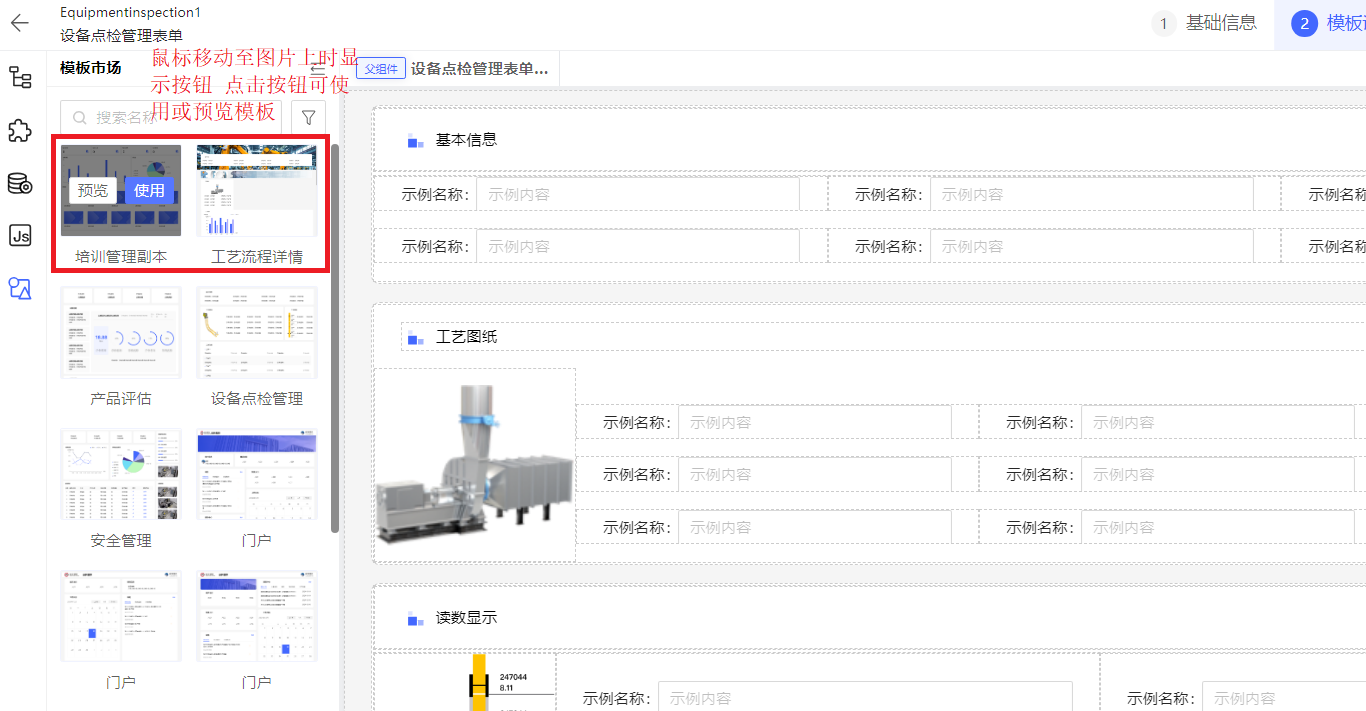Viewport: 1366px width, 711px height.
Task: Click the blue icon beside 基本信息
Action: (416, 140)
